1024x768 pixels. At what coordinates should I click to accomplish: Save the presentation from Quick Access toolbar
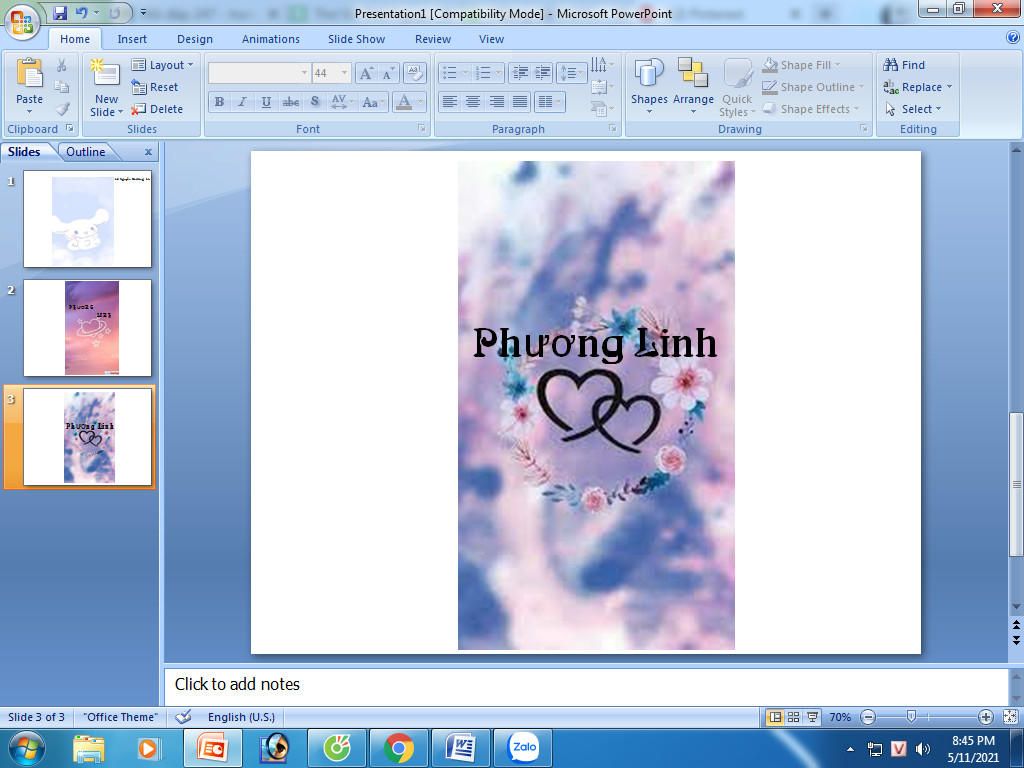[59, 13]
